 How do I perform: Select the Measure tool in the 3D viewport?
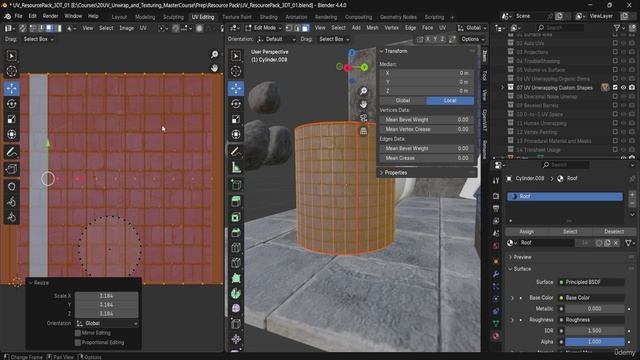(x=236, y=167)
